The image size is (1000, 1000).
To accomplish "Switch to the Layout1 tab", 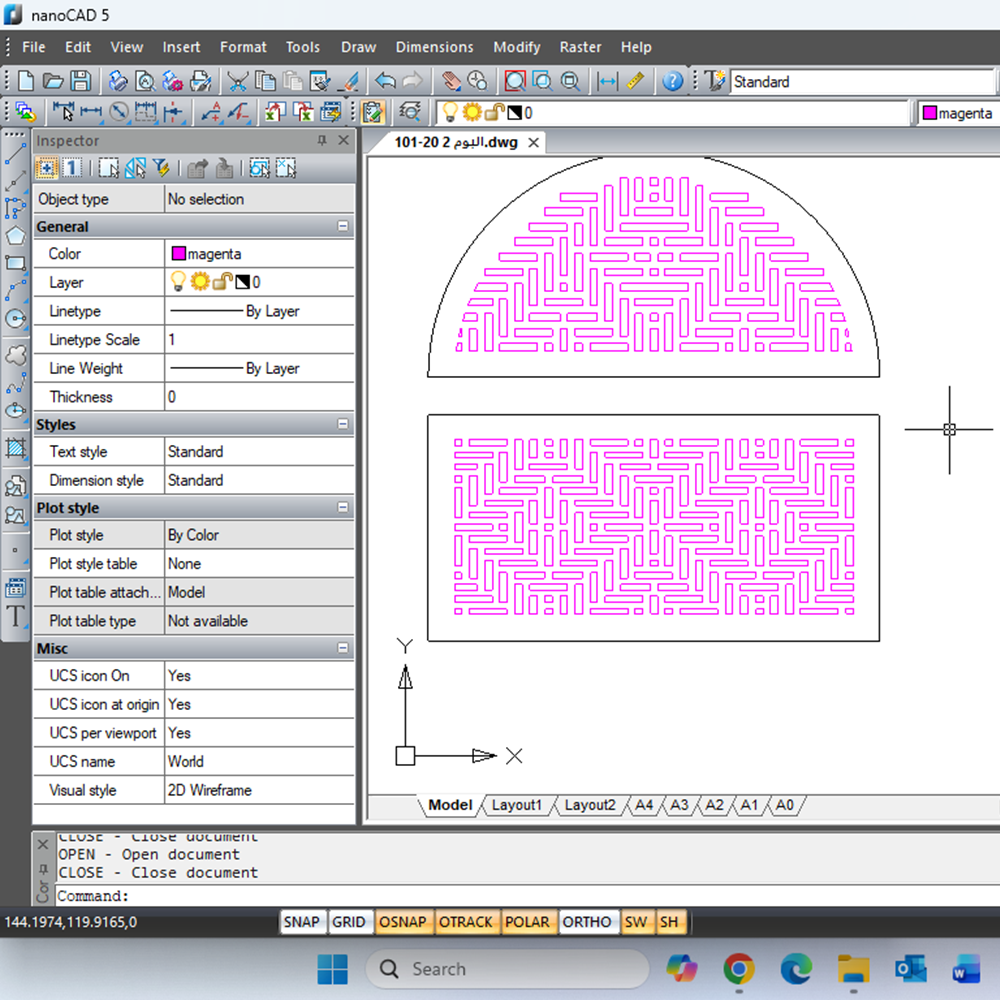I will (x=516, y=805).
